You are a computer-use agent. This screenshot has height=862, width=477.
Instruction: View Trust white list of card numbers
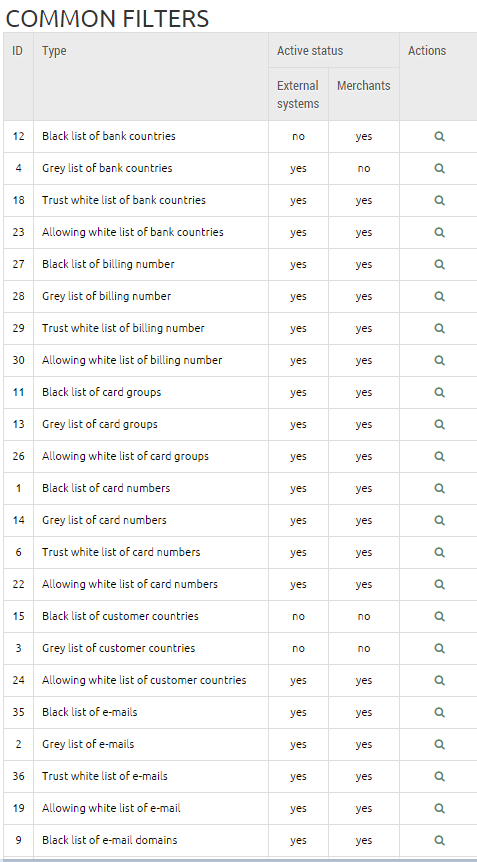coord(439,552)
